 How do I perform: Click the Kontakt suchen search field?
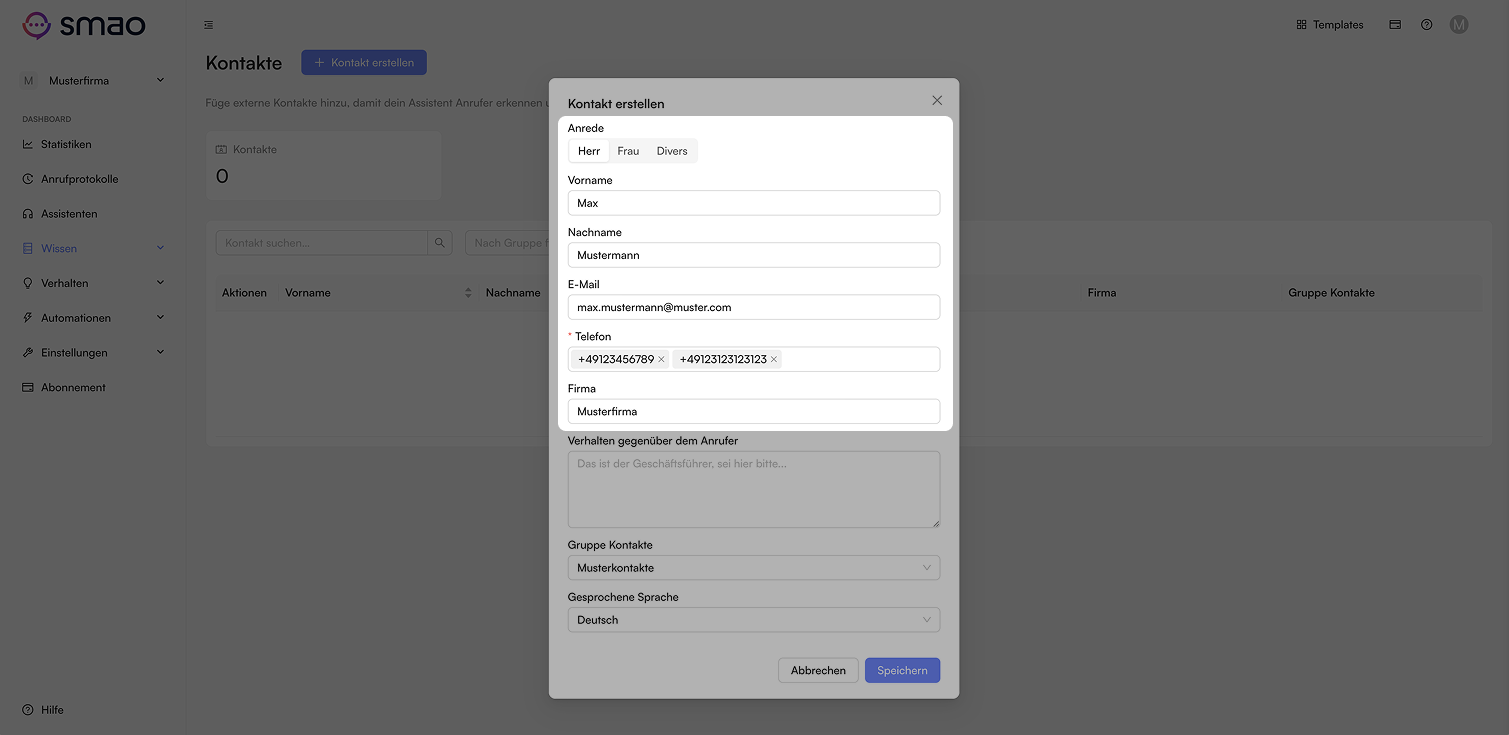coord(322,243)
